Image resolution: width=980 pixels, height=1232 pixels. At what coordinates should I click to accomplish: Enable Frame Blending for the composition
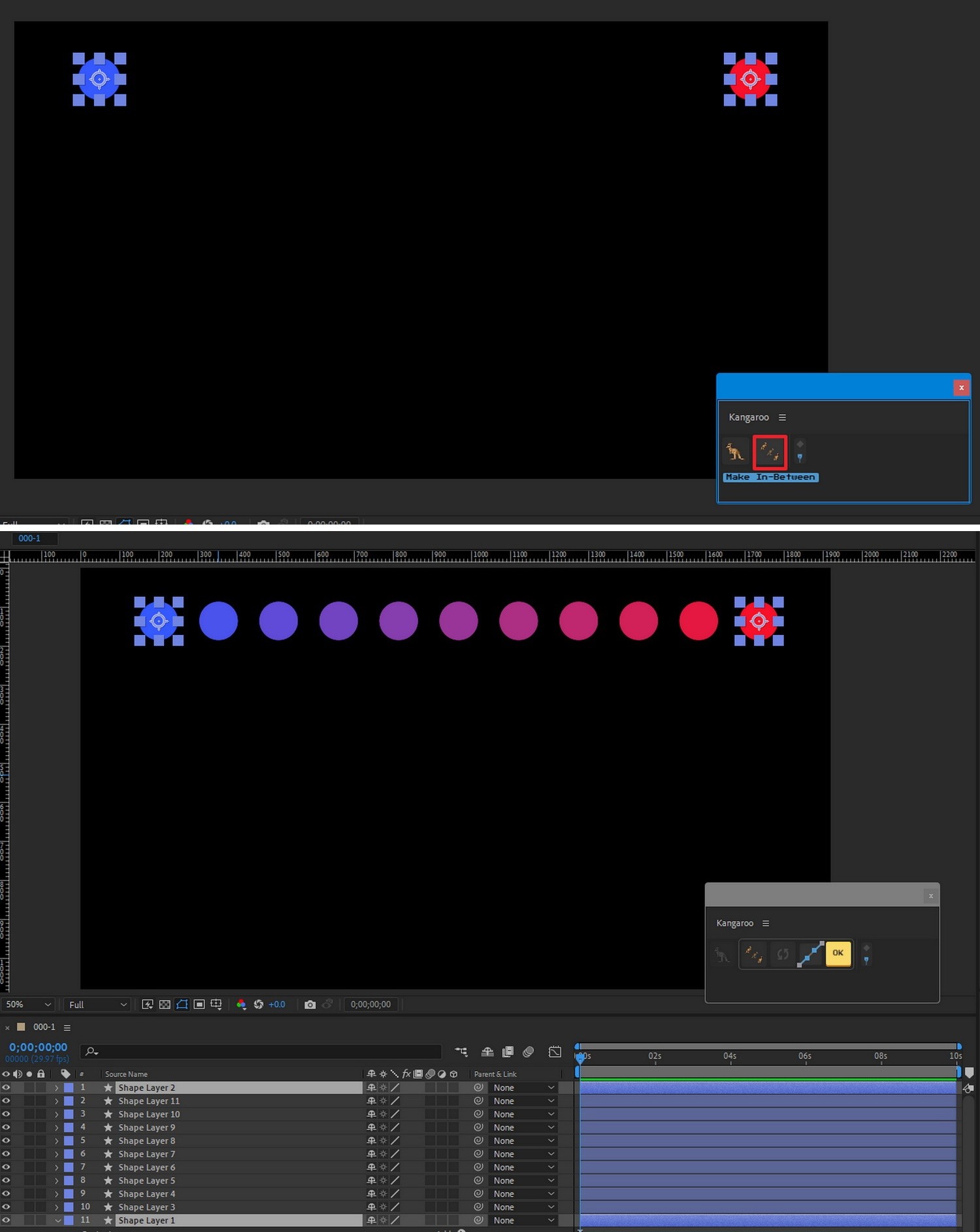coord(508,1052)
